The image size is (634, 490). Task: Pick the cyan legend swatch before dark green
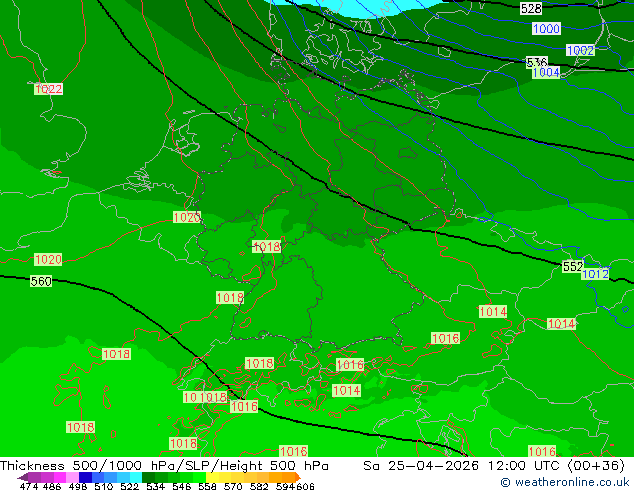pyautogui.click(x=136, y=477)
